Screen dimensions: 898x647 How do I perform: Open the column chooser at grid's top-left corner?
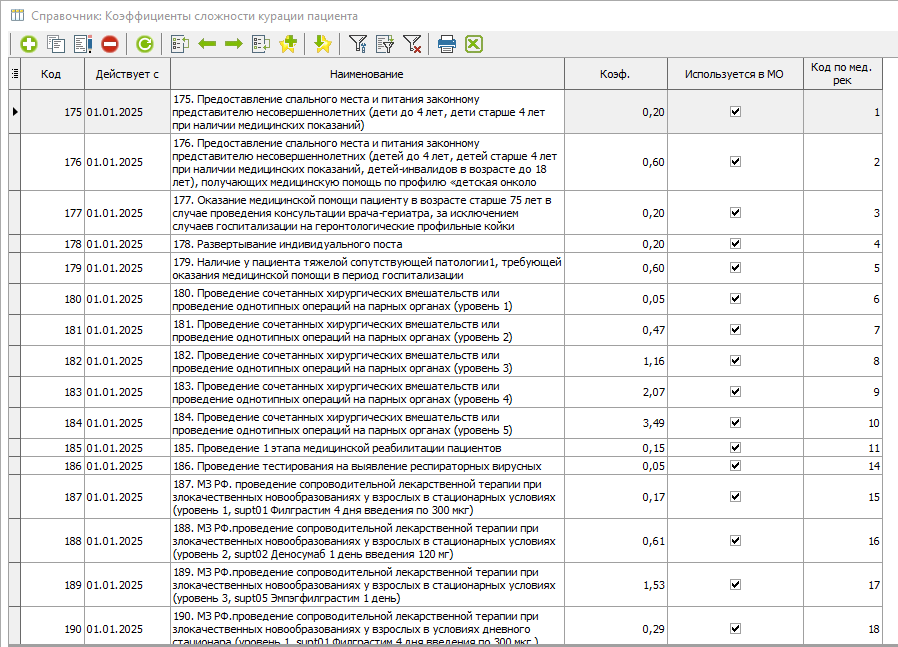click(x=14, y=74)
